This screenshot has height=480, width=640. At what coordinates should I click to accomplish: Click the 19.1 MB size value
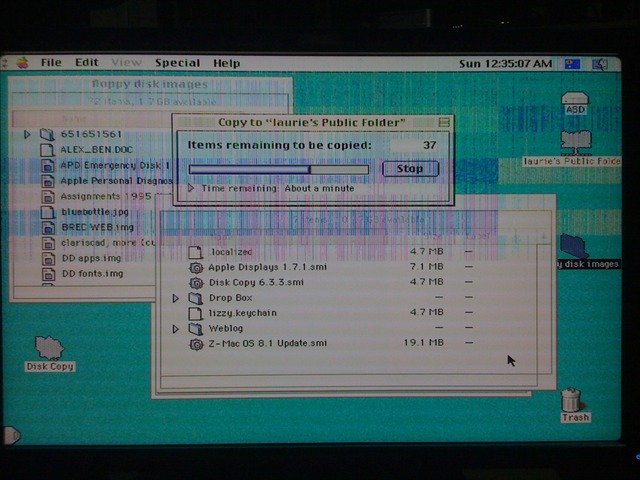tap(424, 342)
